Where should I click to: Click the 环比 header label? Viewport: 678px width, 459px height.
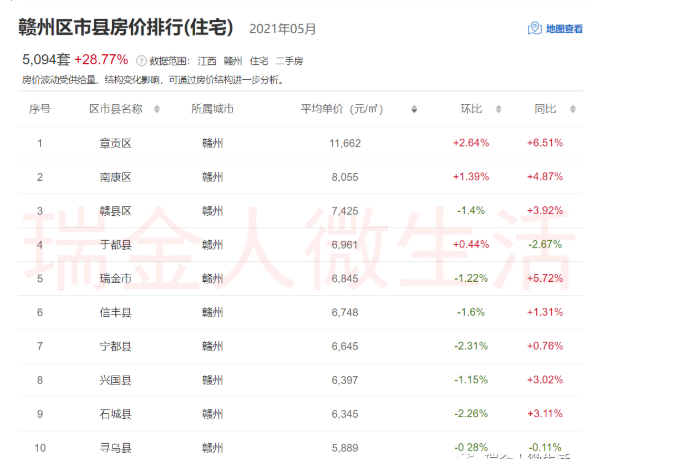coord(471,109)
